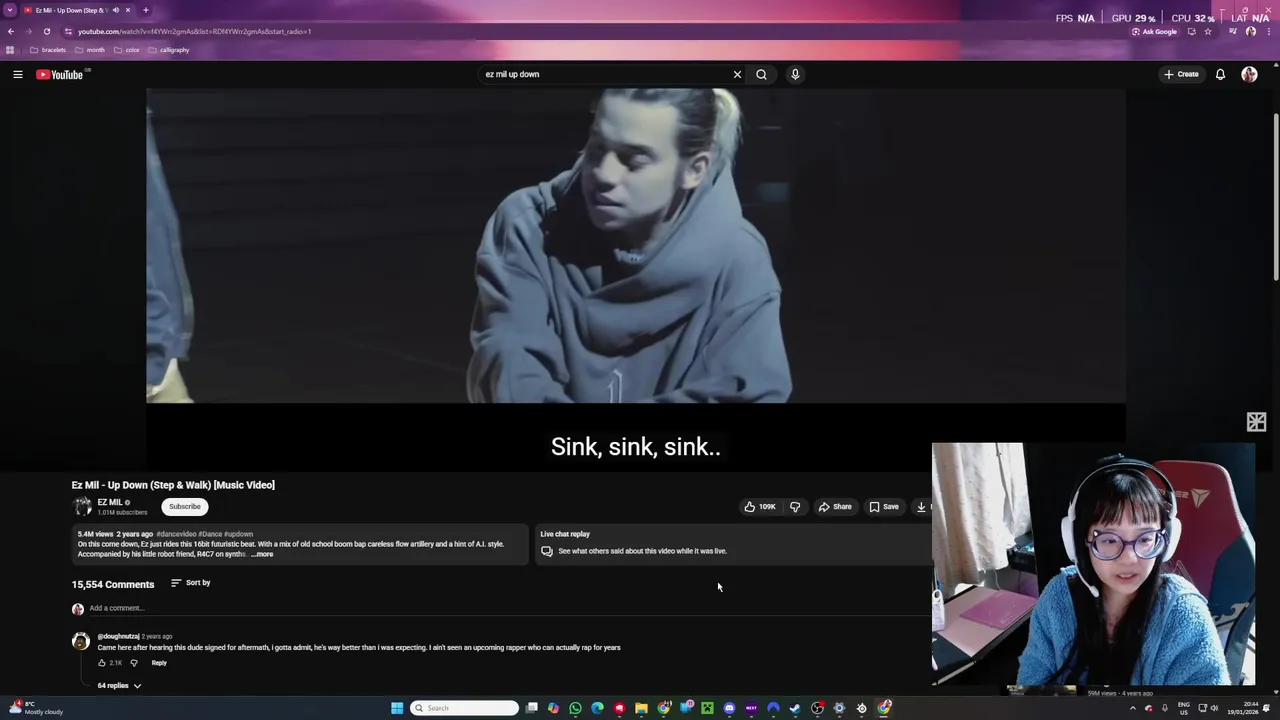Open a new browser tab
Viewport: 1280px width, 720px height.
pyautogui.click(x=145, y=10)
